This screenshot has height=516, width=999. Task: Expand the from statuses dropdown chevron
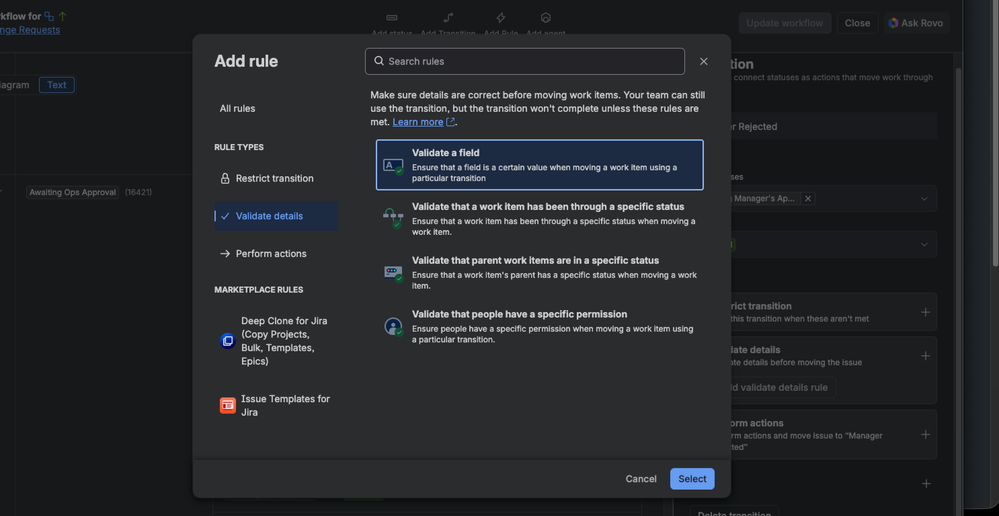pos(924,199)
